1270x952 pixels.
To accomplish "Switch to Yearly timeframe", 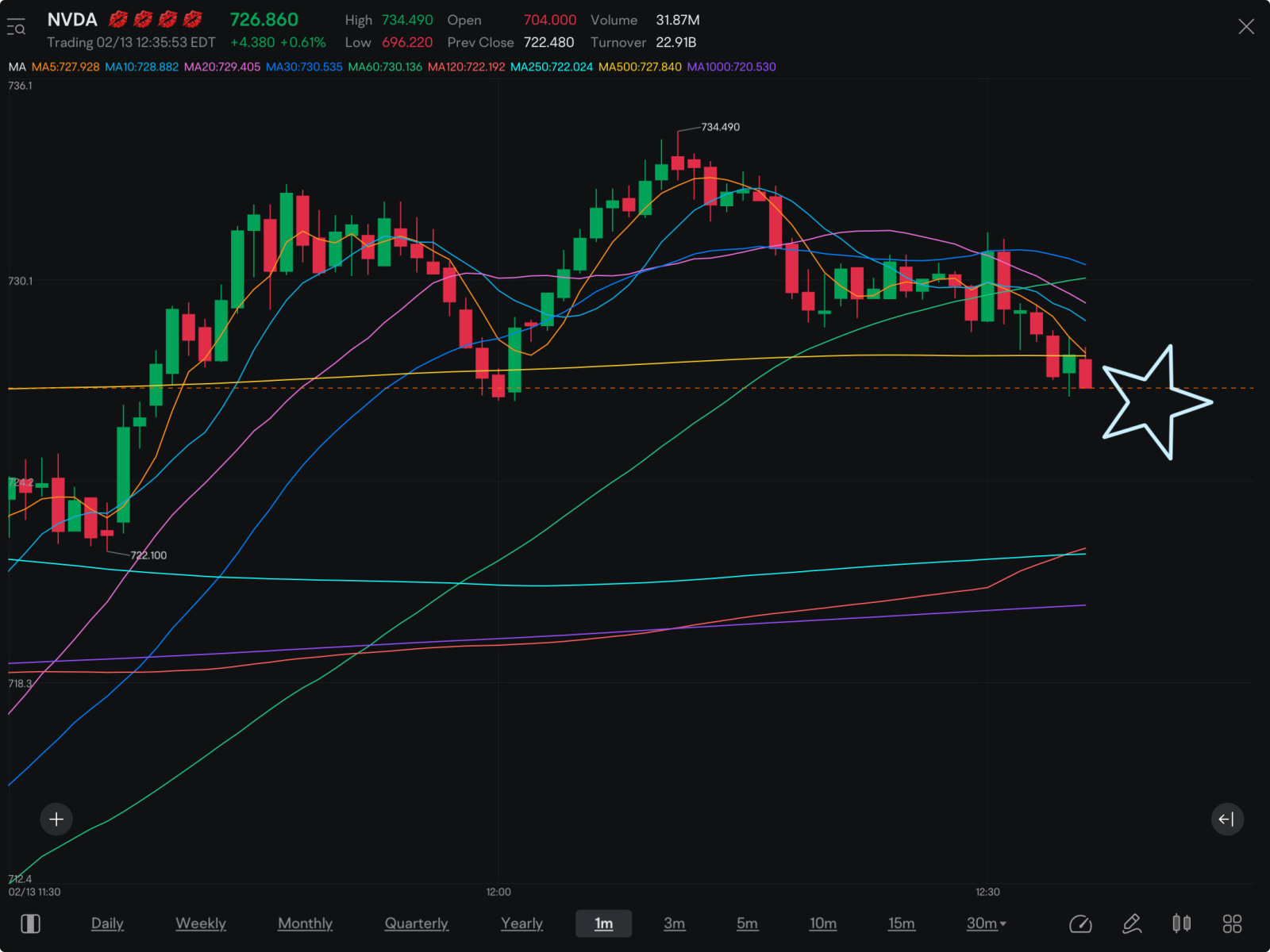I will (521, 923).
